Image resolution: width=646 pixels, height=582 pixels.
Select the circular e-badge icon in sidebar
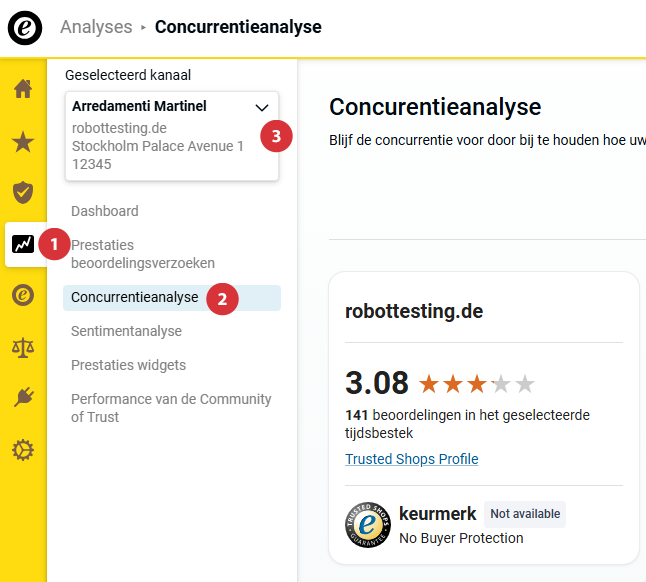coord(23,295)
